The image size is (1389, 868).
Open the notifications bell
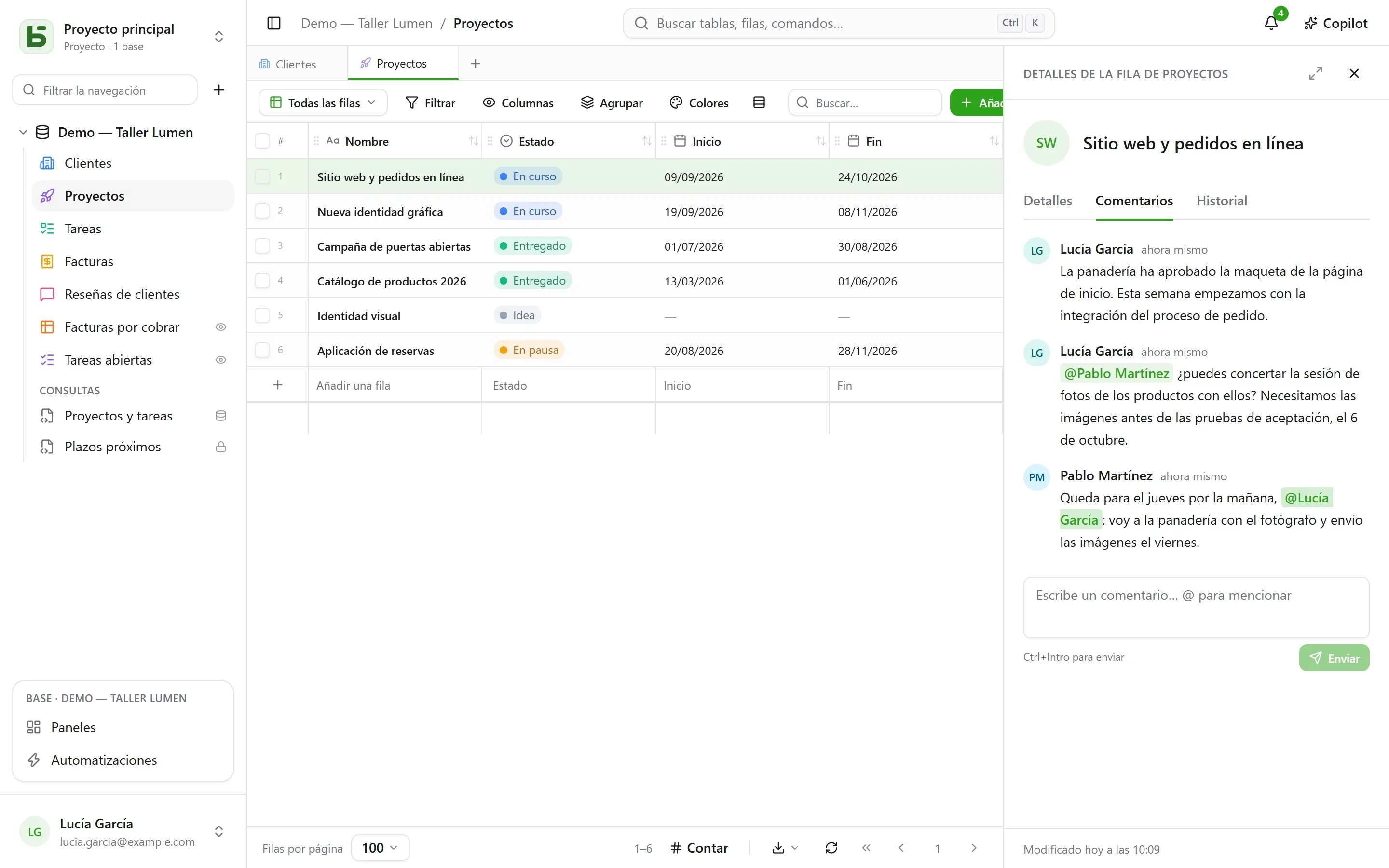point(1271,23)
